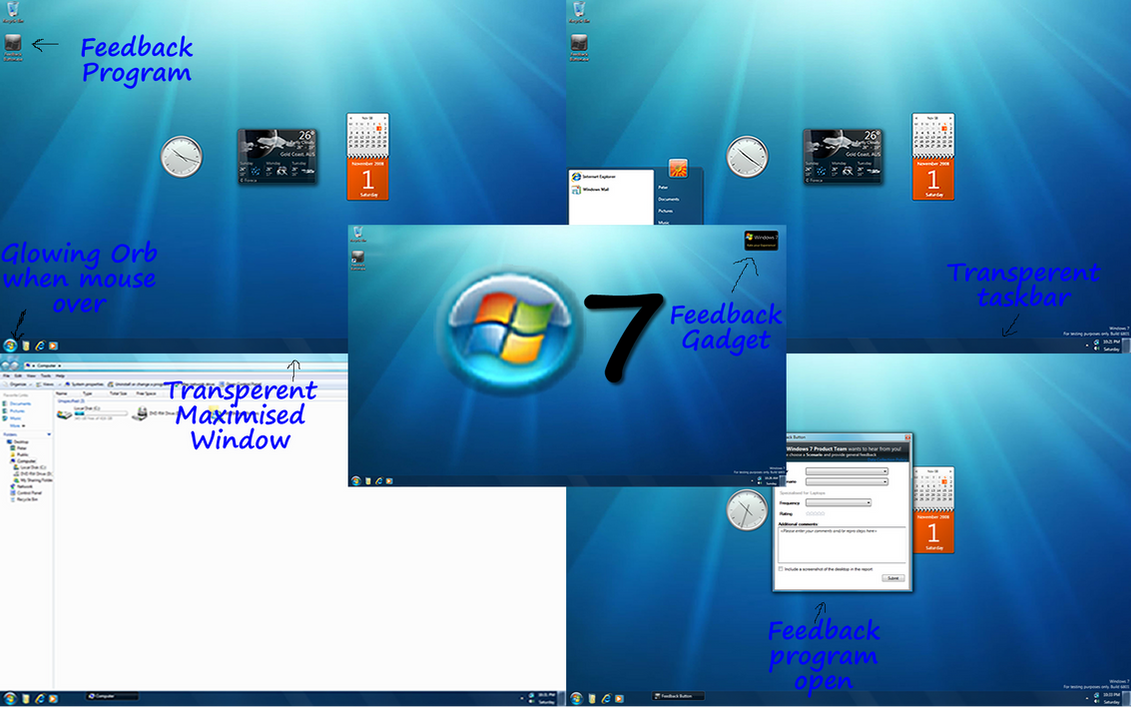Screen dimensions: 1131x707
Task: Open Tools menu in Computer window
Action: pos(45,376)
